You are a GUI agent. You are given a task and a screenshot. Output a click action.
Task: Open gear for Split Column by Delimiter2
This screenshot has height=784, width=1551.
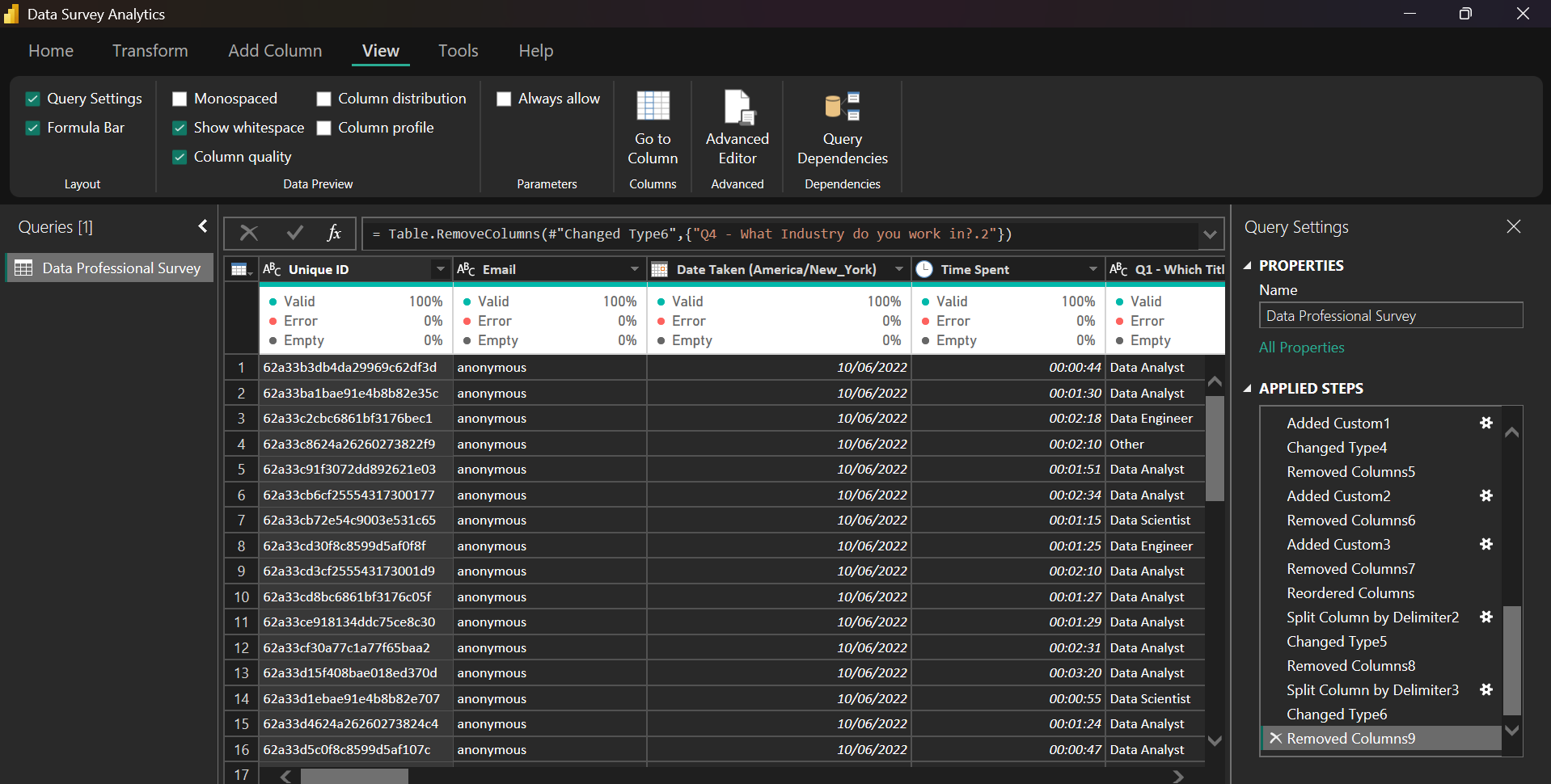1485,617
